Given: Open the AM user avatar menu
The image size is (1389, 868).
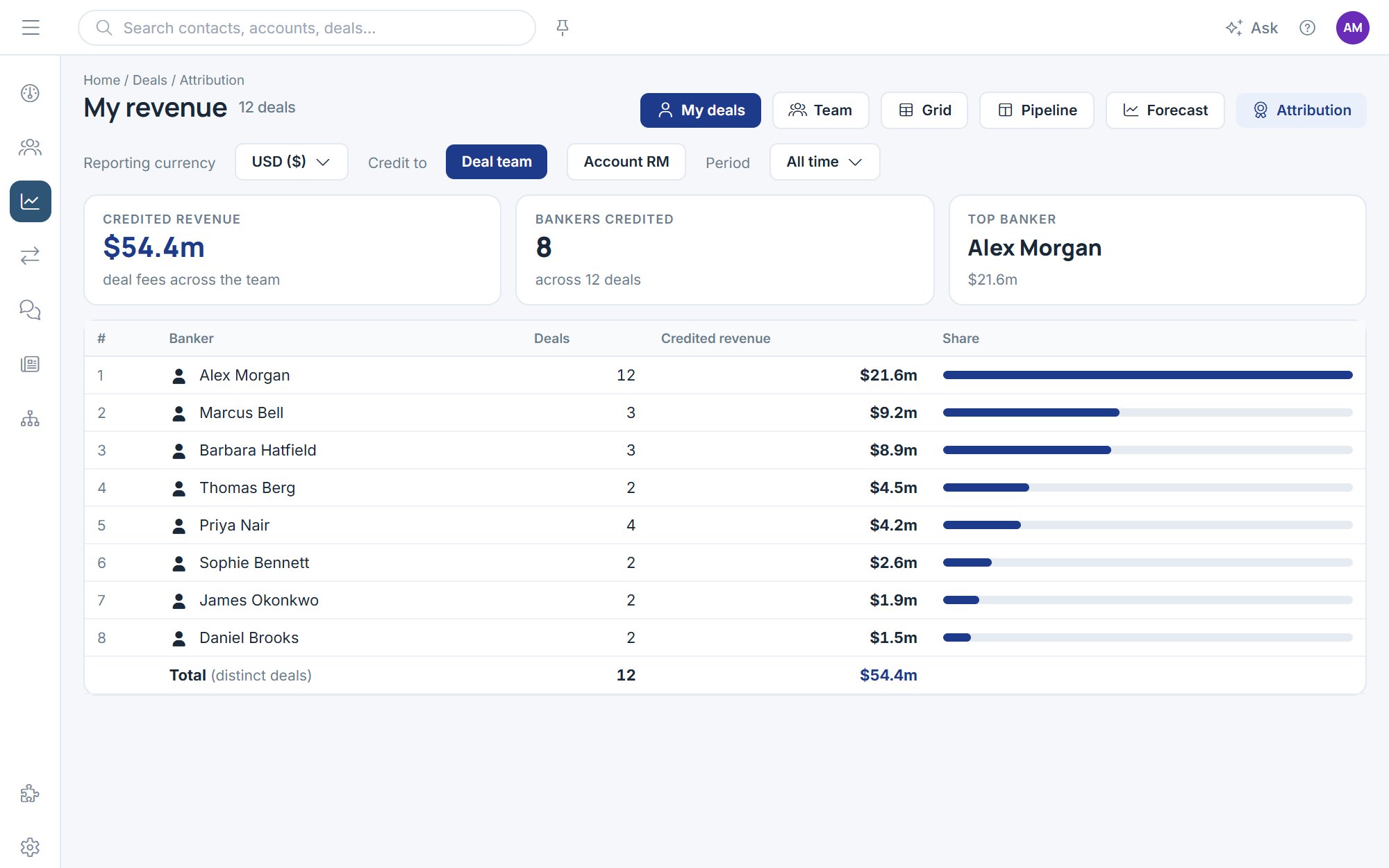Looking at the screenshot, I should 1352,28.
